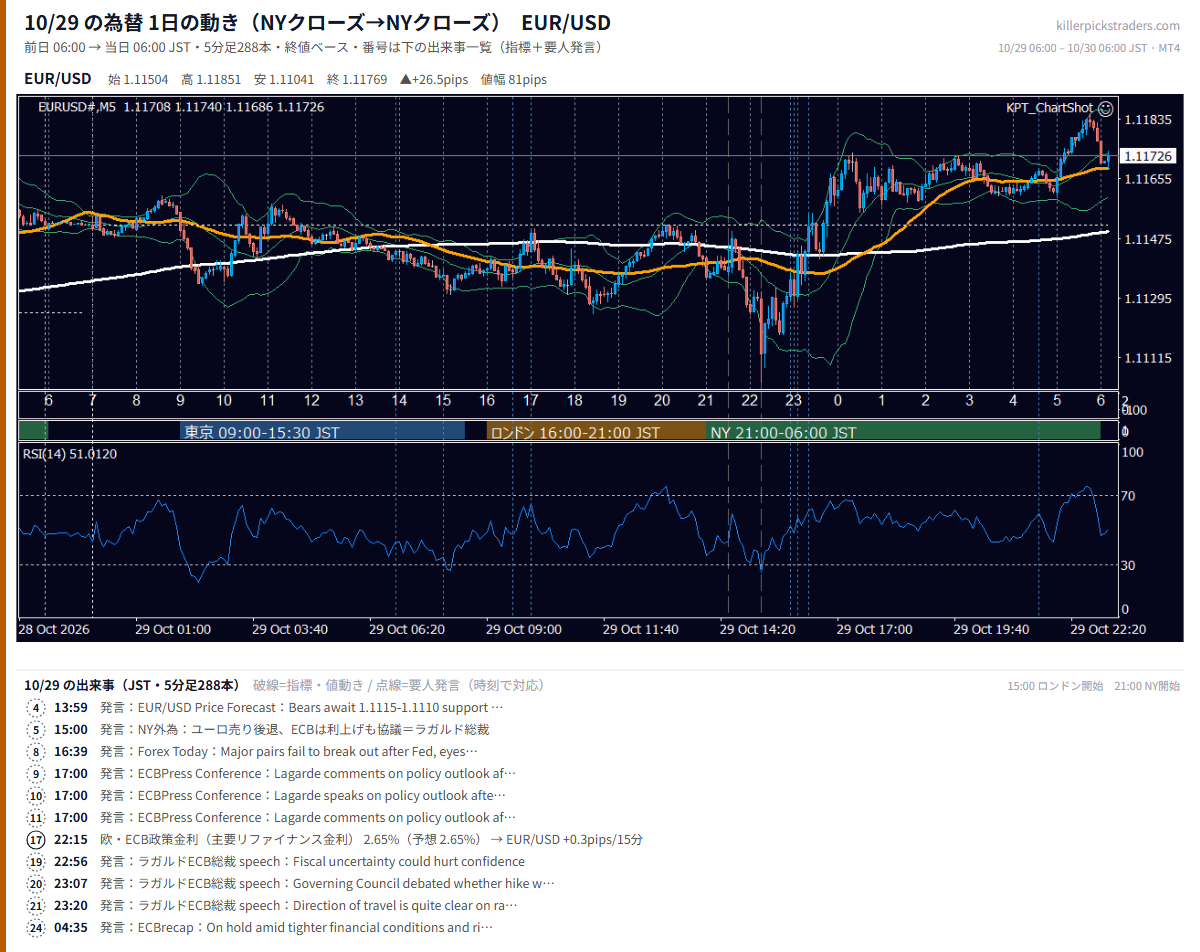Click the 1.11655 price axis label
Screen dimensions: 1200x952
pos(1147,179)
